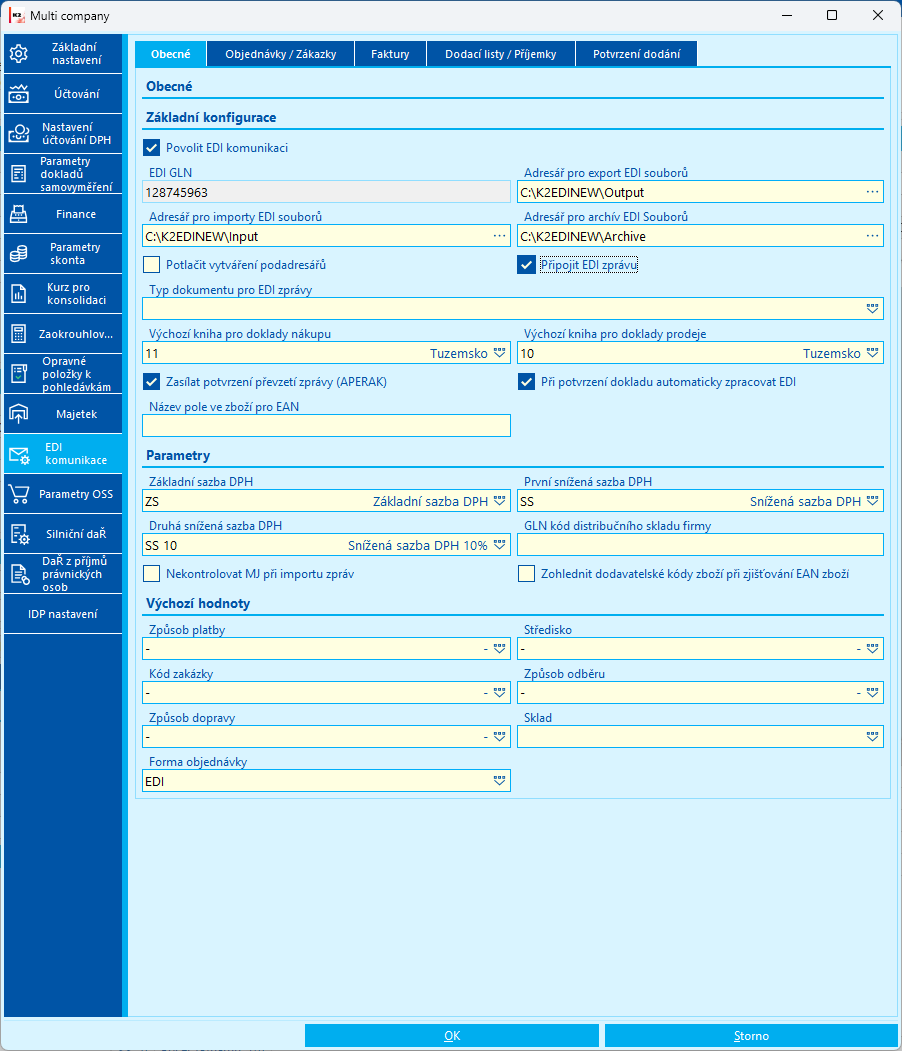The width and height of the screenshot is (902, 1051).
Task: Open the Majetek sidebar icon
Action: 19,414
